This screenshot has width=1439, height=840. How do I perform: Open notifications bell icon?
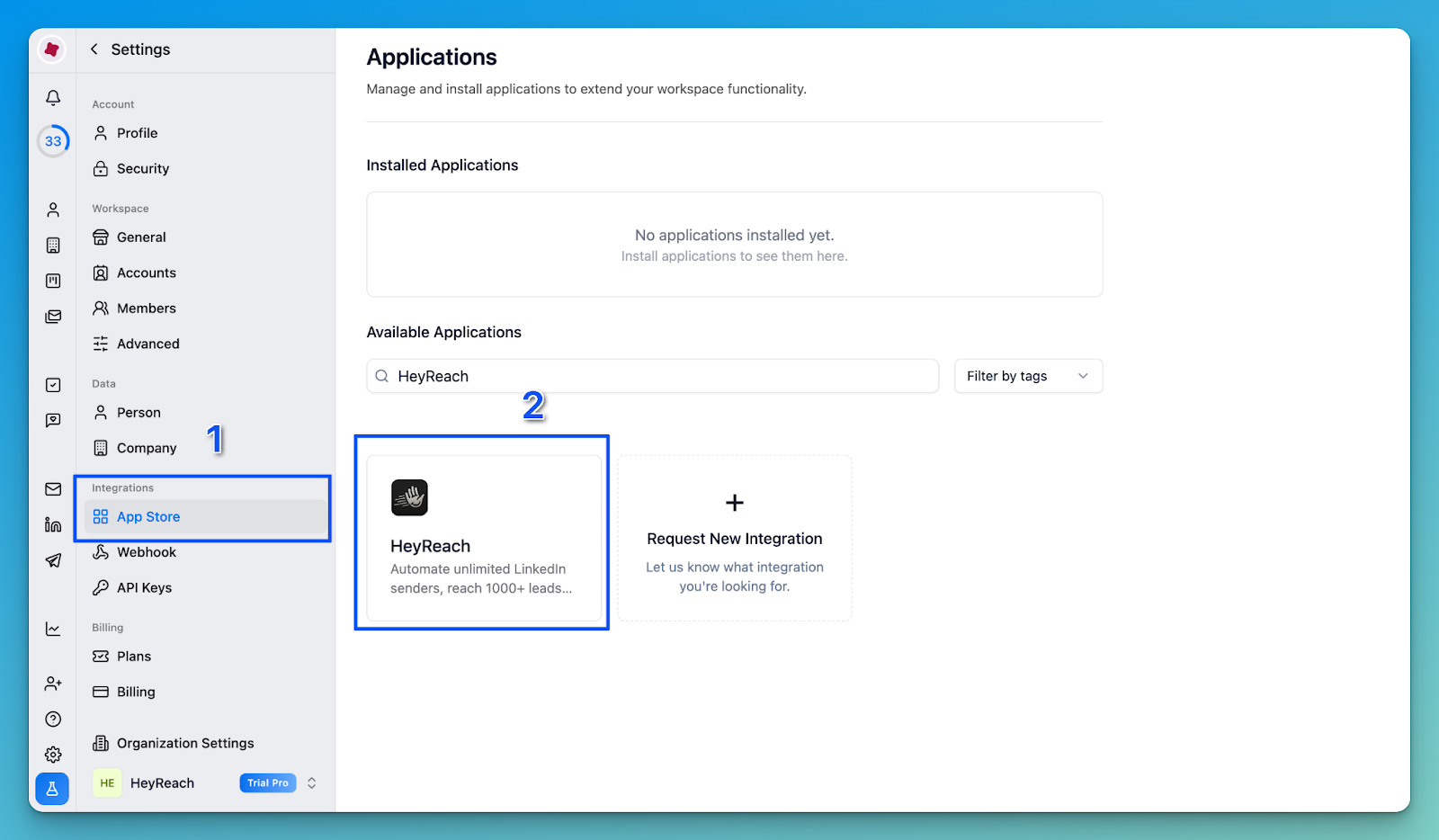pos(53,97)
